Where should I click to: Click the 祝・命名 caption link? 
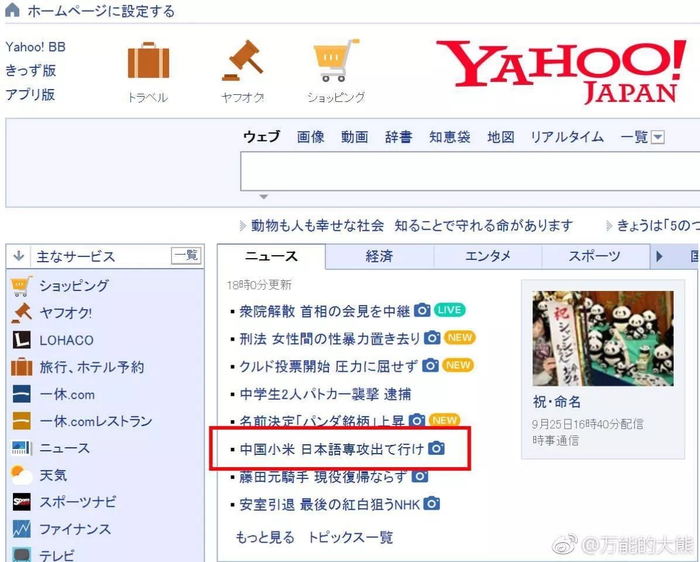[557, 402]
